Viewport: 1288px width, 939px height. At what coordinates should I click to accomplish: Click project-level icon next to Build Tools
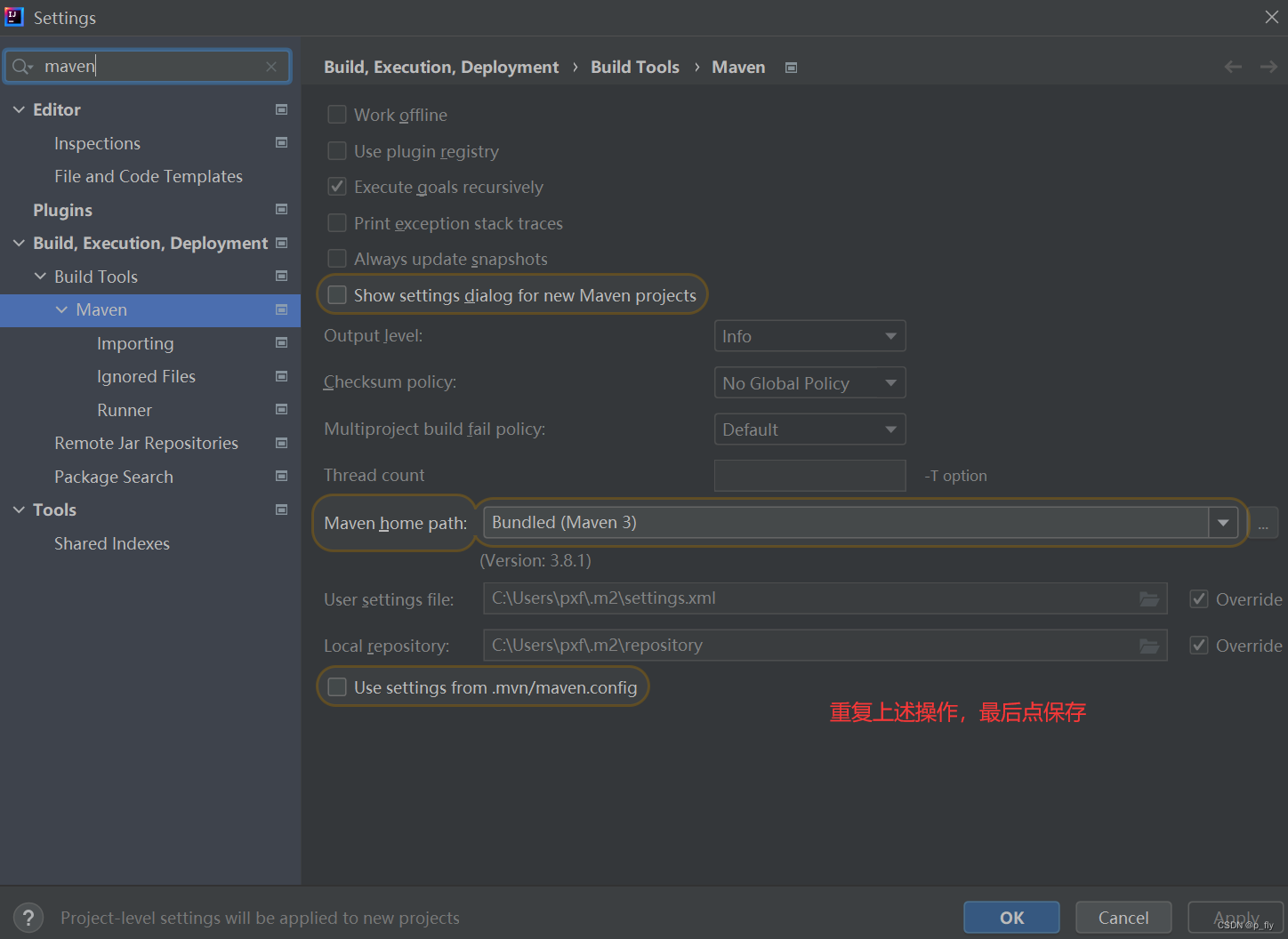[x=281, y=276]
